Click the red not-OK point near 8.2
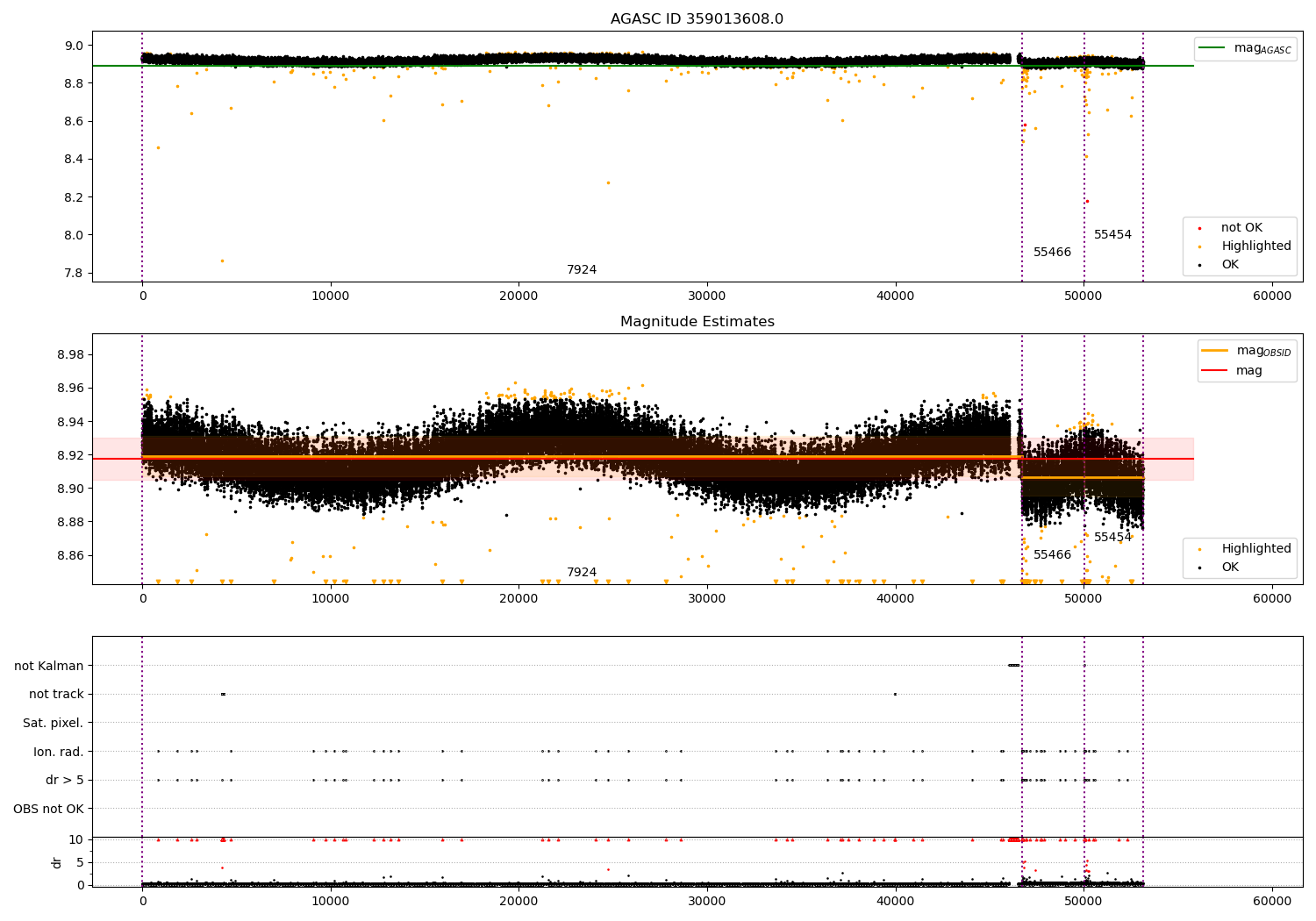 point(1087,201)
